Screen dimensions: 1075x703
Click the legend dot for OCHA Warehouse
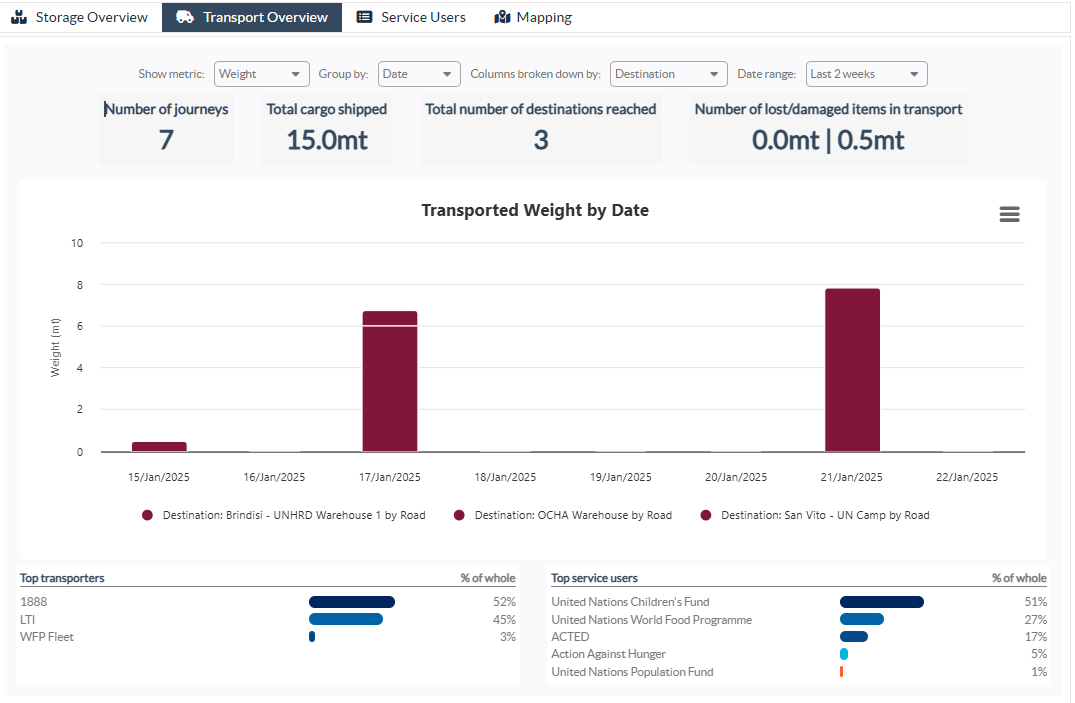458,515
